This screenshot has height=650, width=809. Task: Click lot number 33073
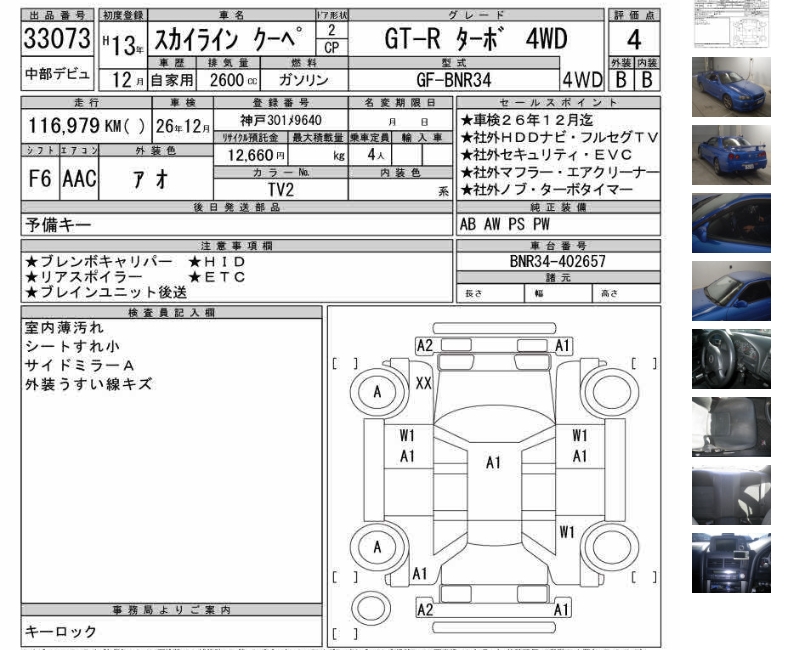pos(57,38)
